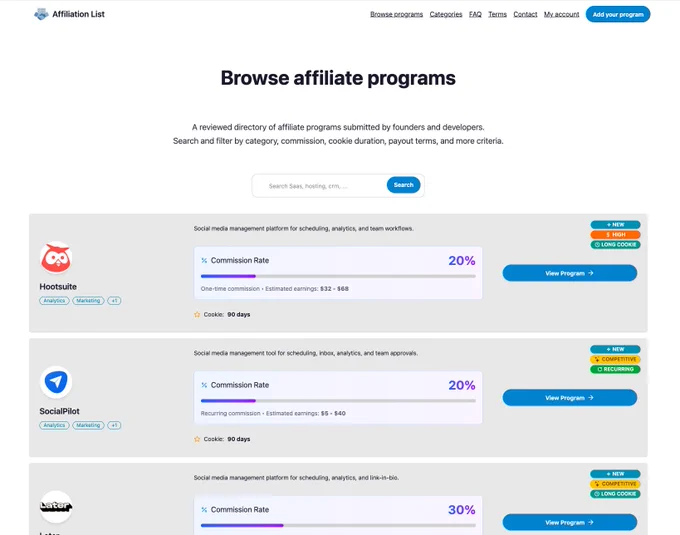Click SocialPilot commission rate progress bar
Viewport: 680px width, 535px height.
coord(338,401)
